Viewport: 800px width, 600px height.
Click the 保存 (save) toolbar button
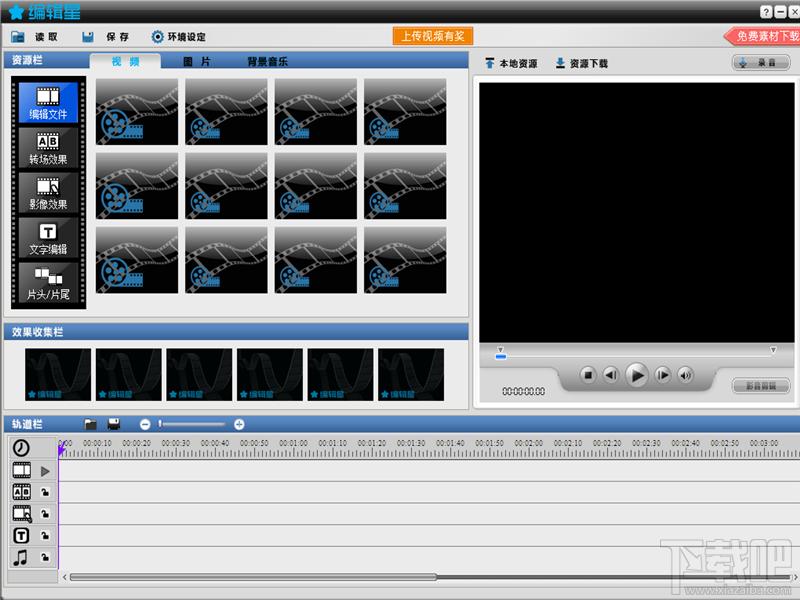point(106,37)
